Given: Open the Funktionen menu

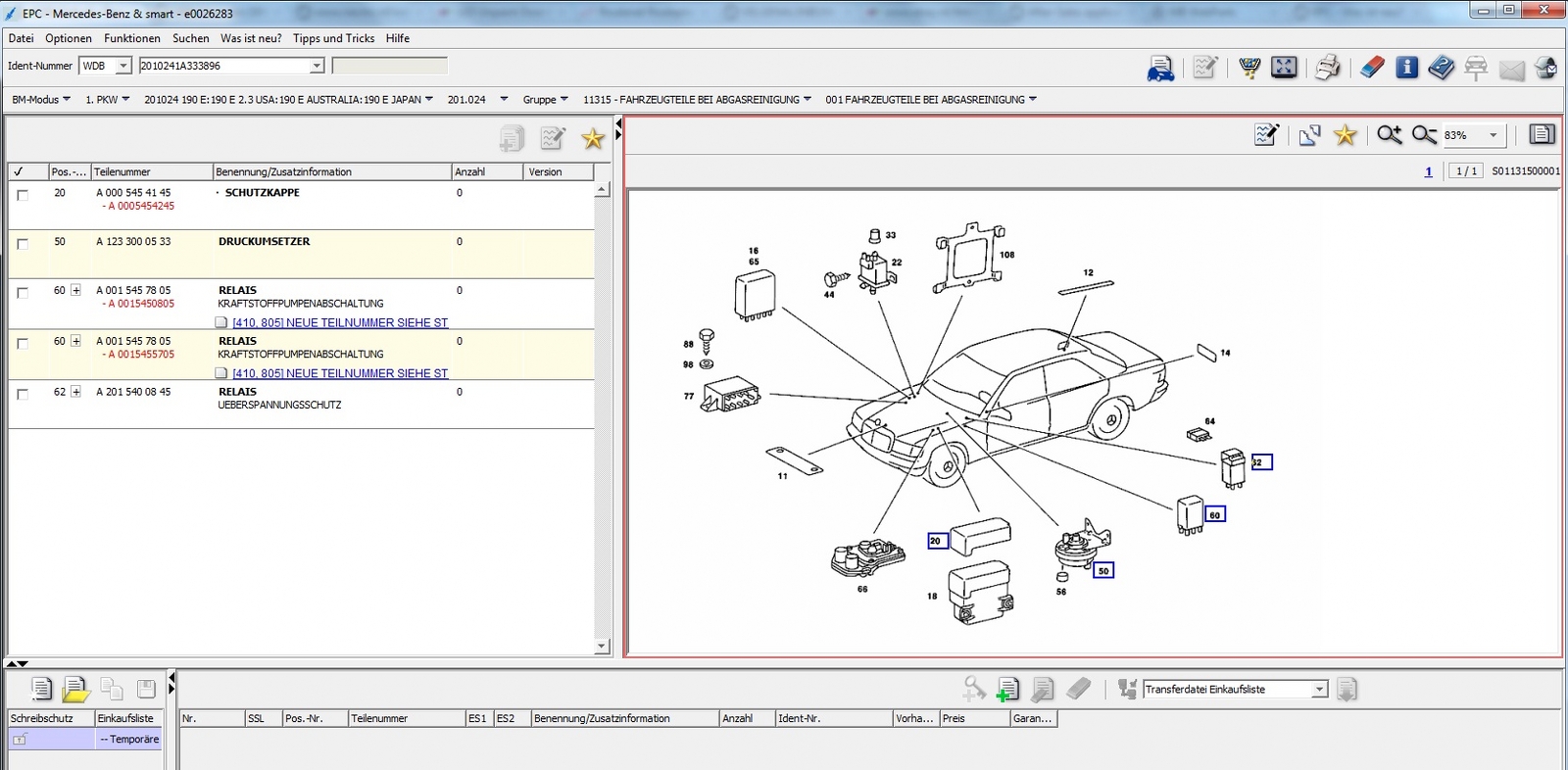Looking at the screenshot, I should (132, 38).
